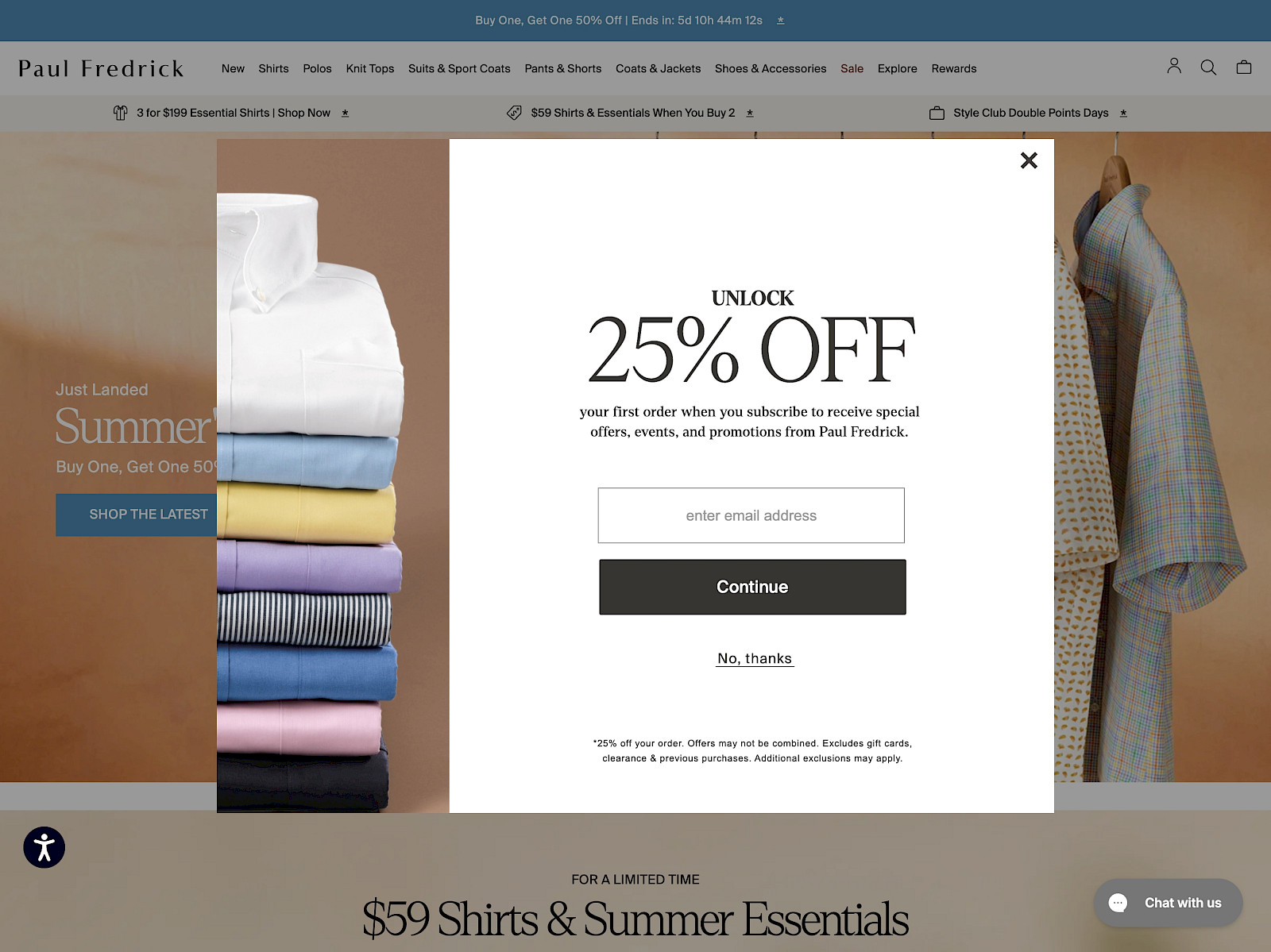Viewport: 1271px width, 952px height.
Task: Click the bag icon beside Style Club
Action: coord(937,113)
